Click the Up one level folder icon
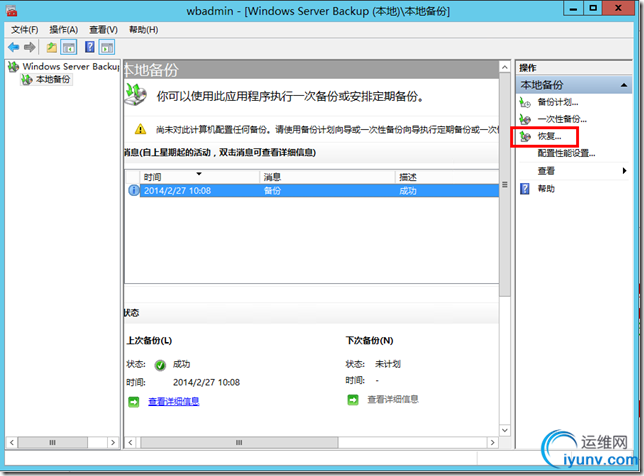644x476 pixels. (51, 48)
